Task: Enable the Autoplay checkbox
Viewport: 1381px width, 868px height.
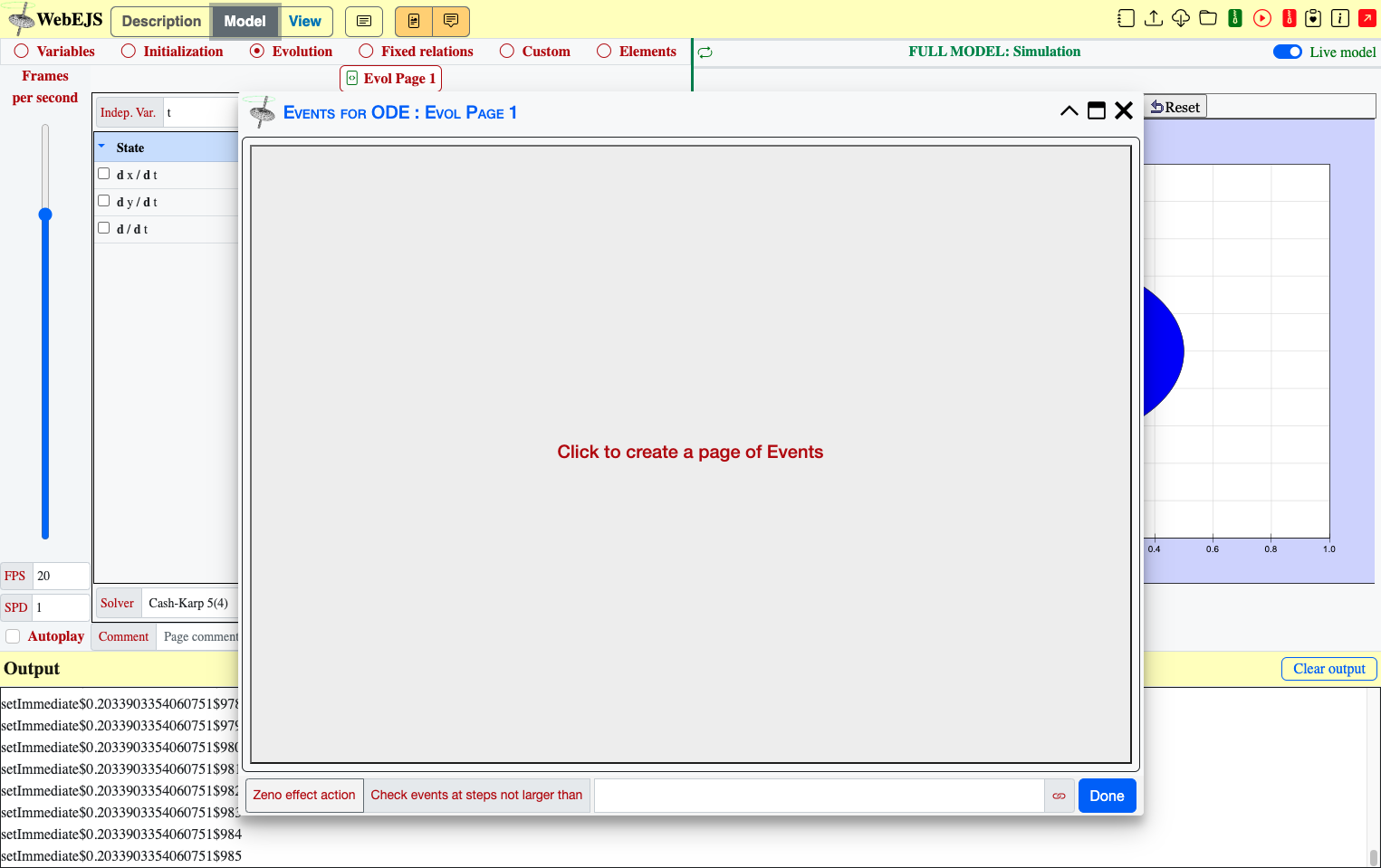Action: tap(13, 636)
